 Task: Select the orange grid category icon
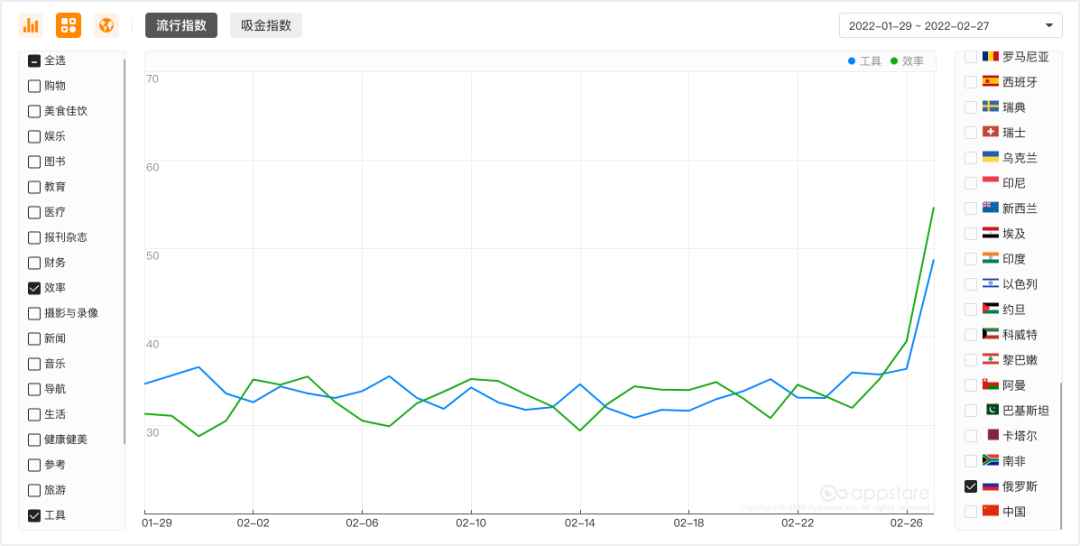(68, 25)
